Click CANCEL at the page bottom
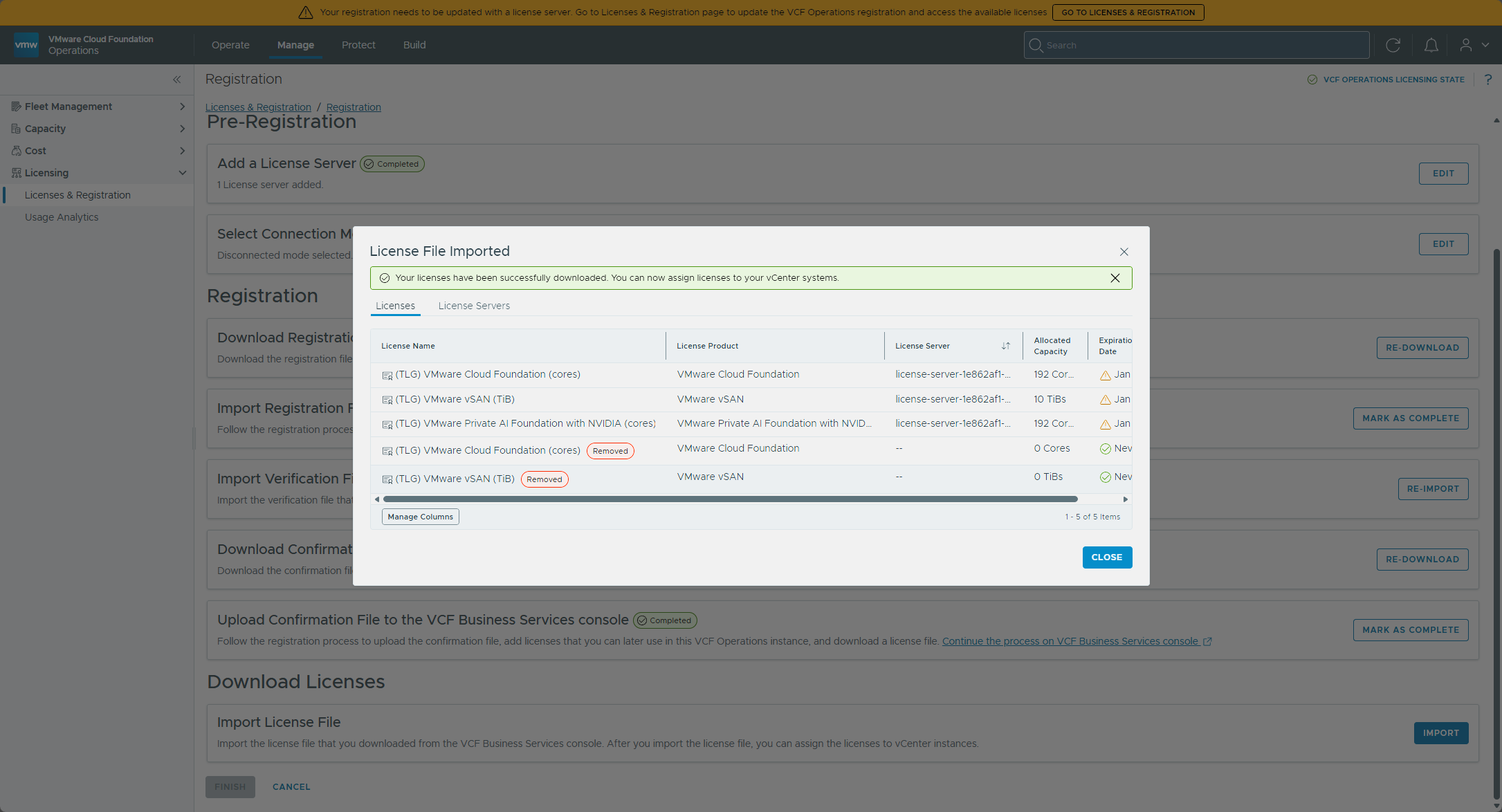1502x812 pixels. point(291,787)
